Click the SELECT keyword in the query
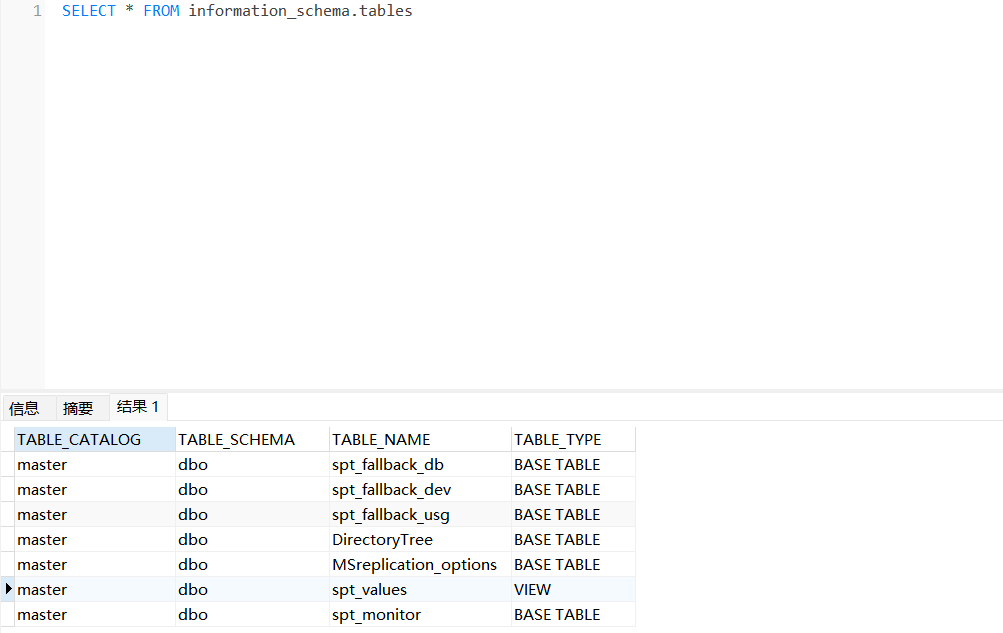The width and height of the screenshot is (1003, 633). click(x=88, y=11)
